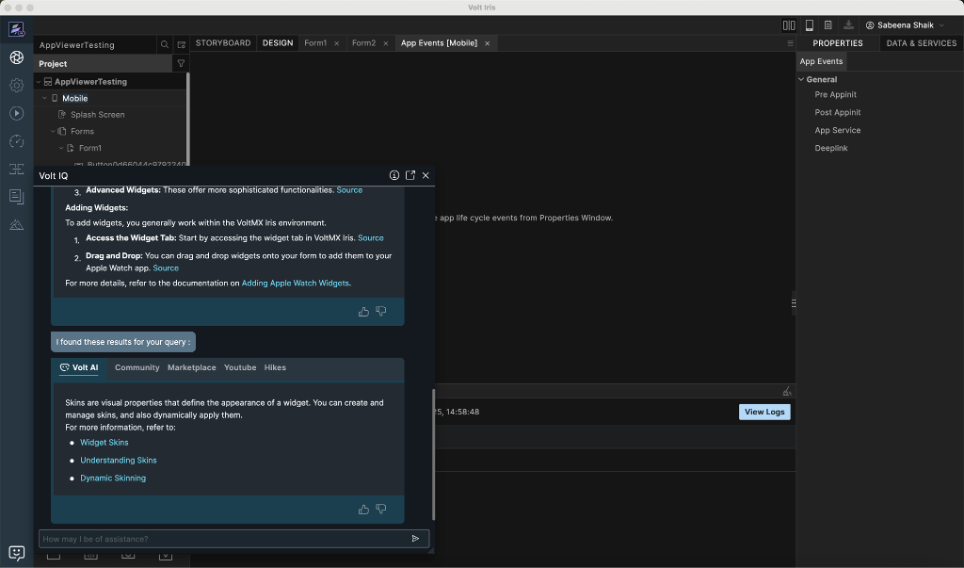Switch to the PROPERTIES panel tab
This screenshot has height=568, width=964.
click(x=837, y=43)
